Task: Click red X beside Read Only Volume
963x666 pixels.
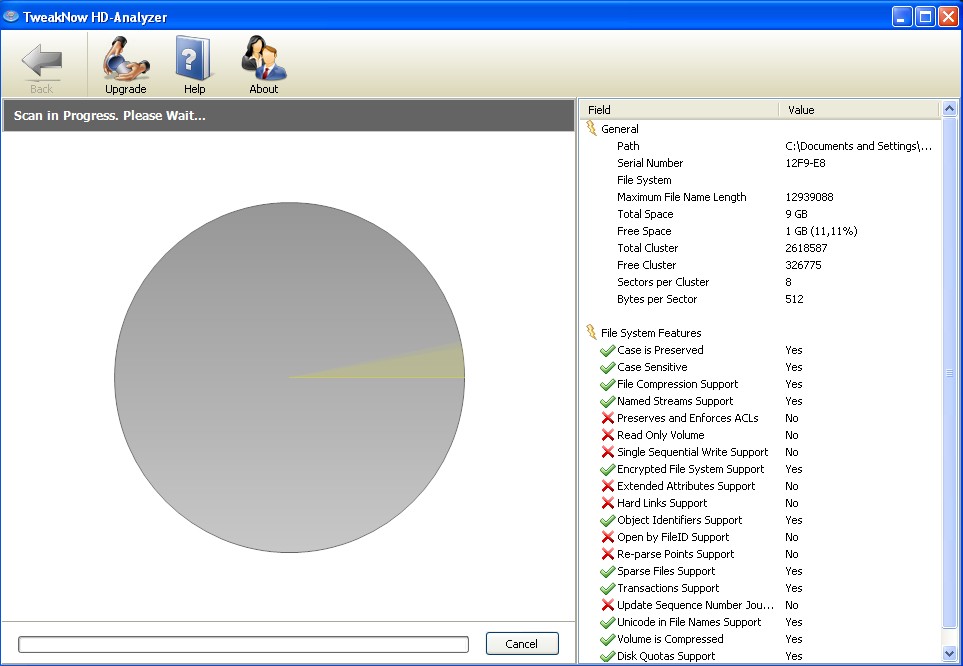Action: click(607, 435)
